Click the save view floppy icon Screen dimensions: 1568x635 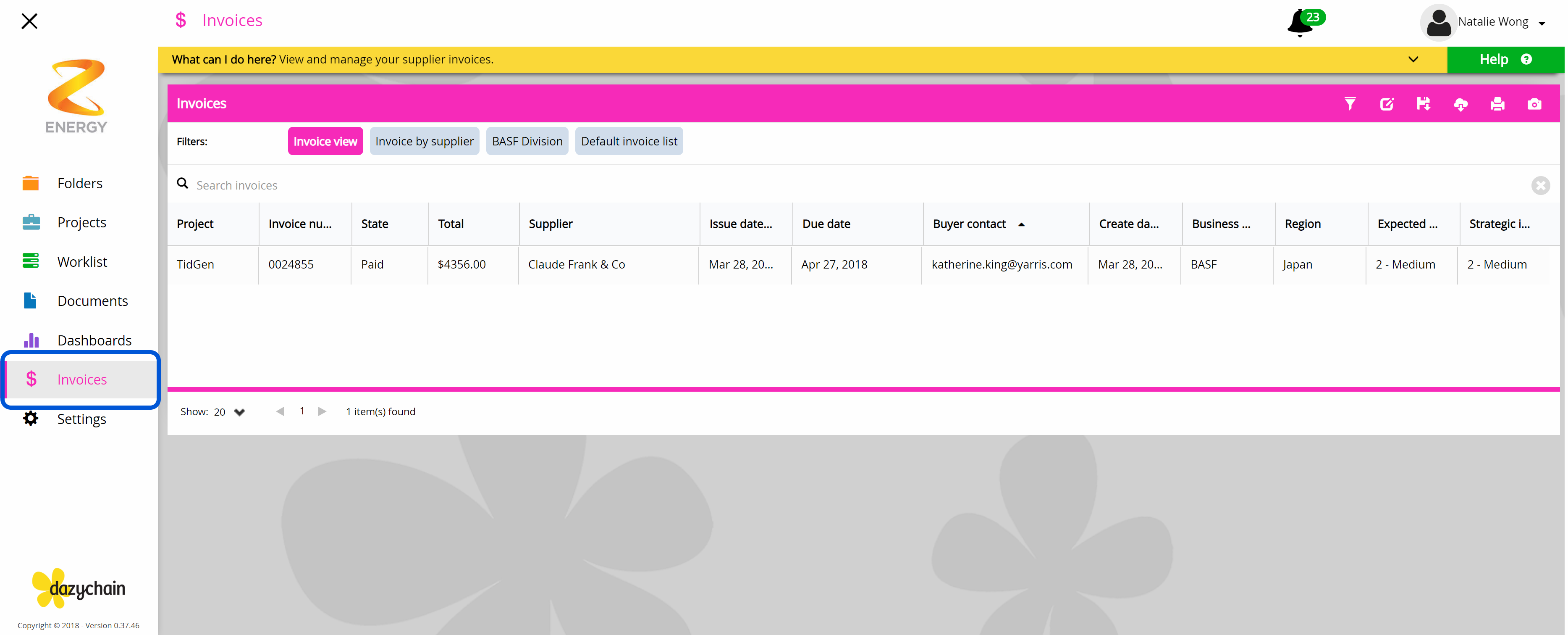click(x=1423, y=104)
